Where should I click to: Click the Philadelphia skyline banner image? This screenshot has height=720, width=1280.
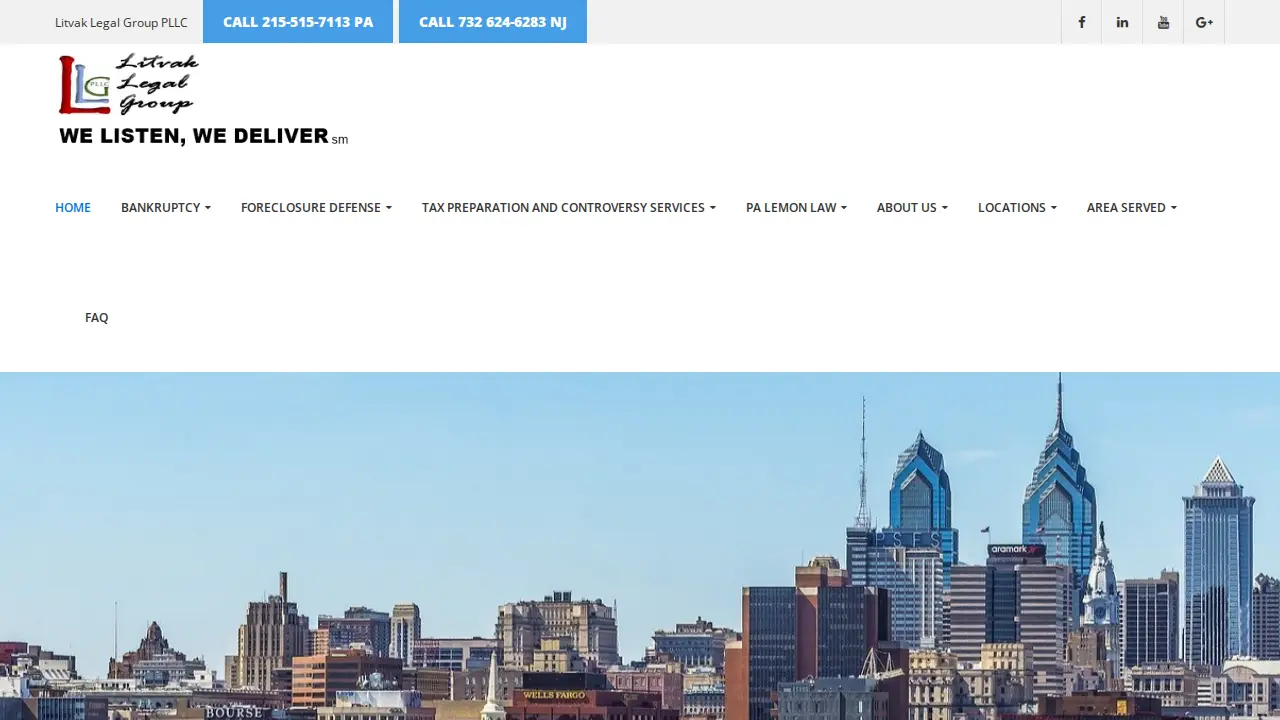click(x=640, y=546)
